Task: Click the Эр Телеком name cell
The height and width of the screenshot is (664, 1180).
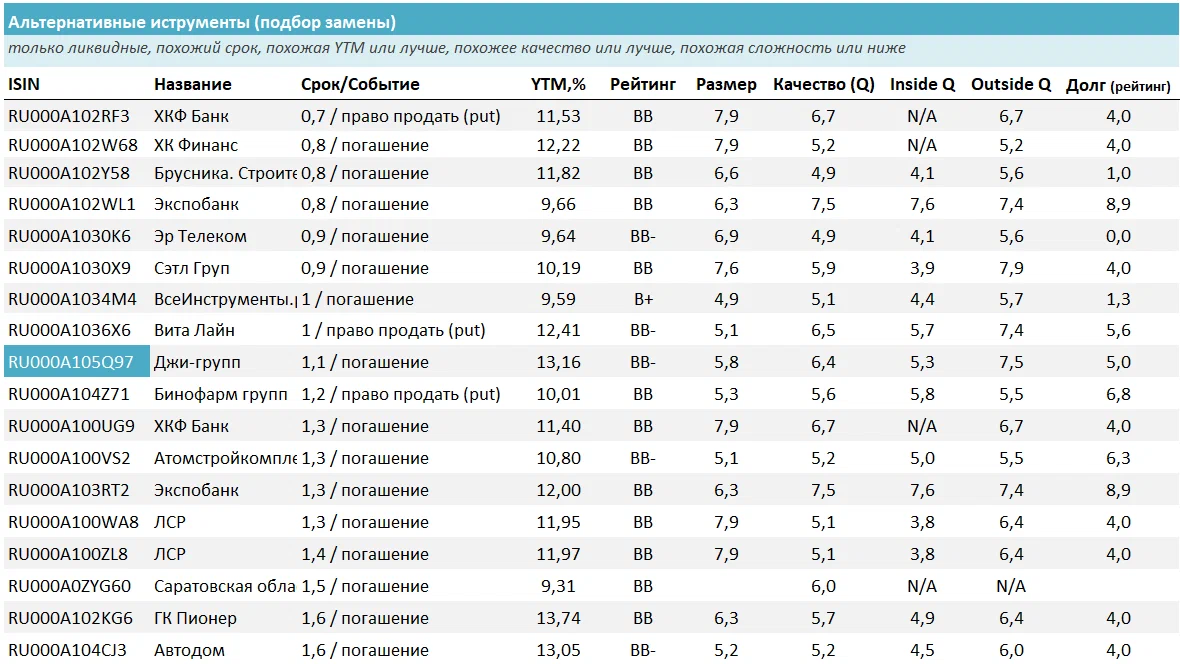Action: point(200,237)
